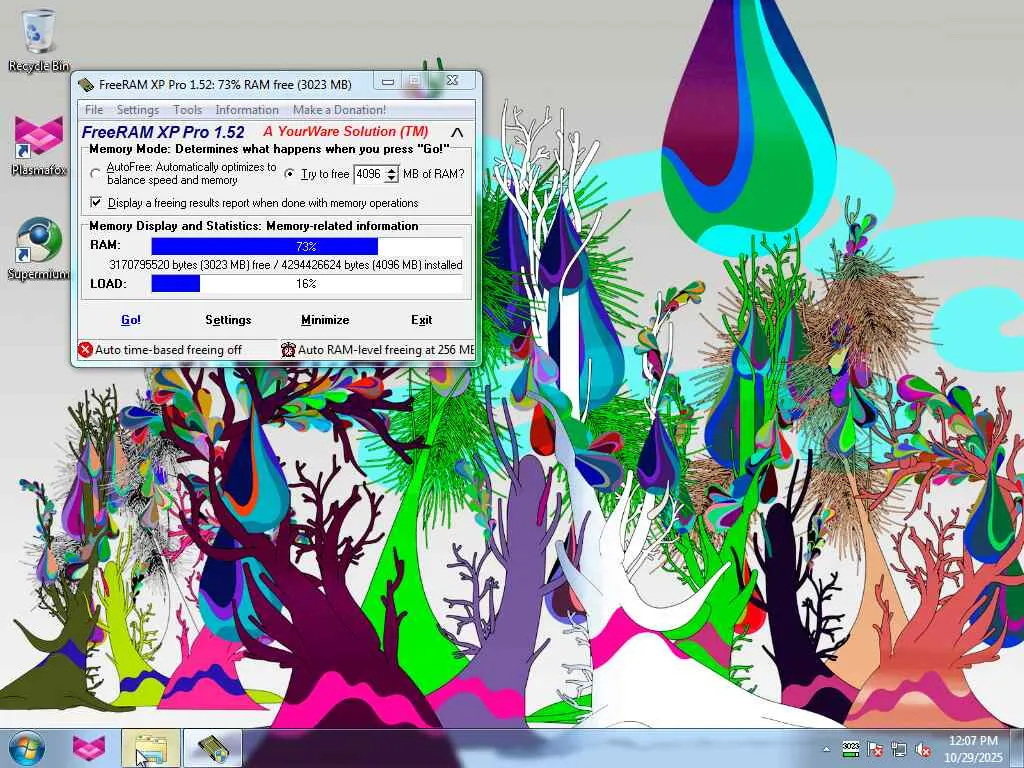Open the Make a Donation! menu
The image size is (1024, 768).
click(x=339, y=110)
